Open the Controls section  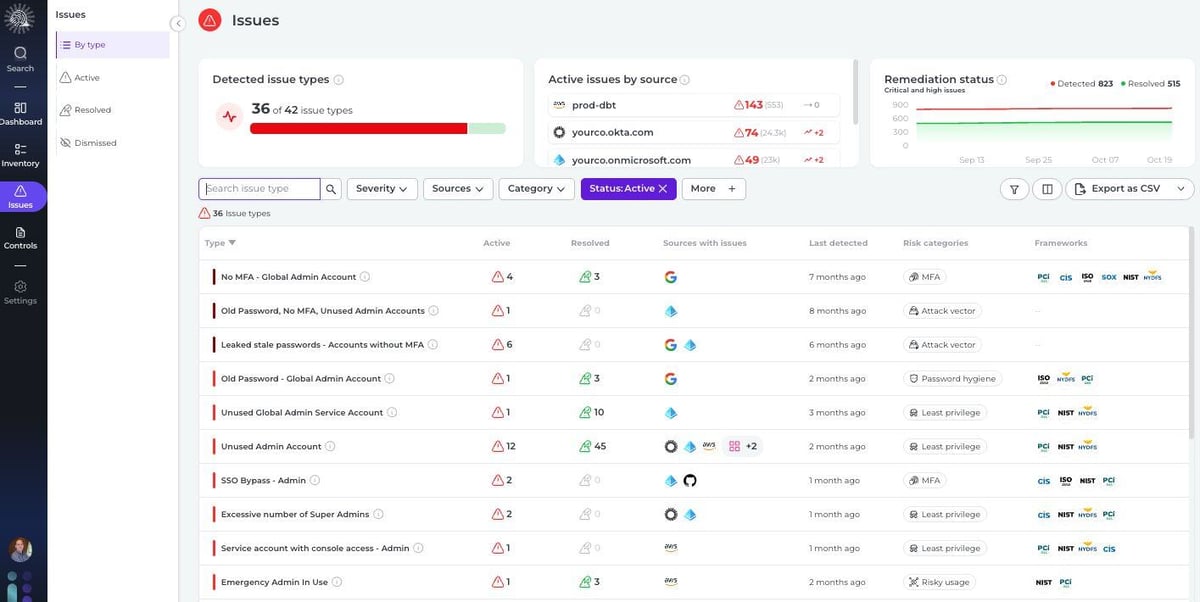point(20,238)
